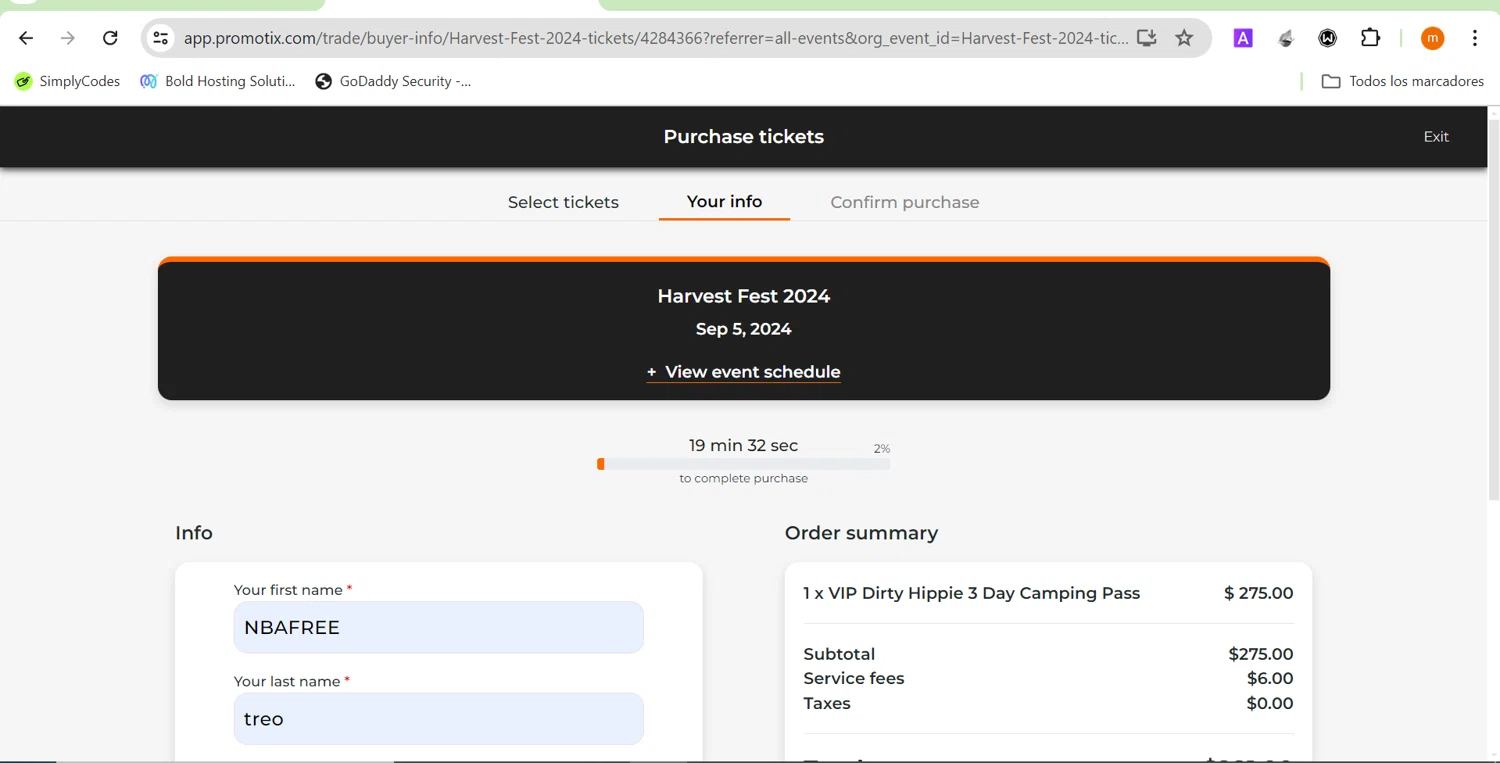Click the Harvest Fest 2024 title
Screen dimensions: 1500x763
743,296
